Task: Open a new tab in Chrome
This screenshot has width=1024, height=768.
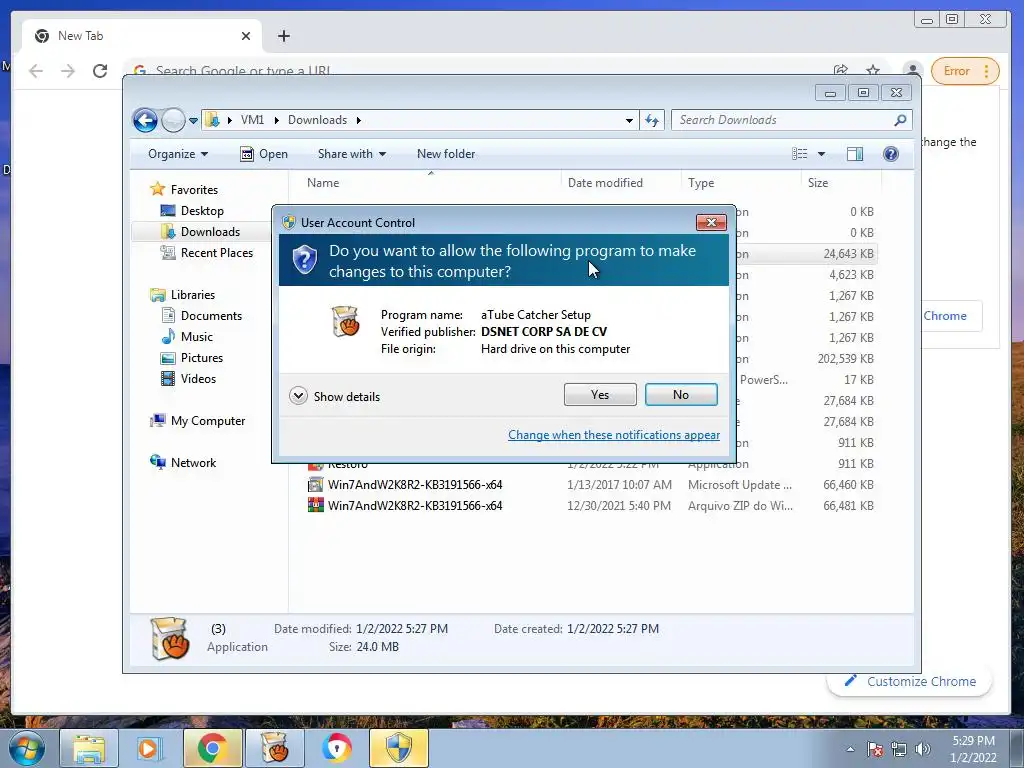Action: (283, 36)
